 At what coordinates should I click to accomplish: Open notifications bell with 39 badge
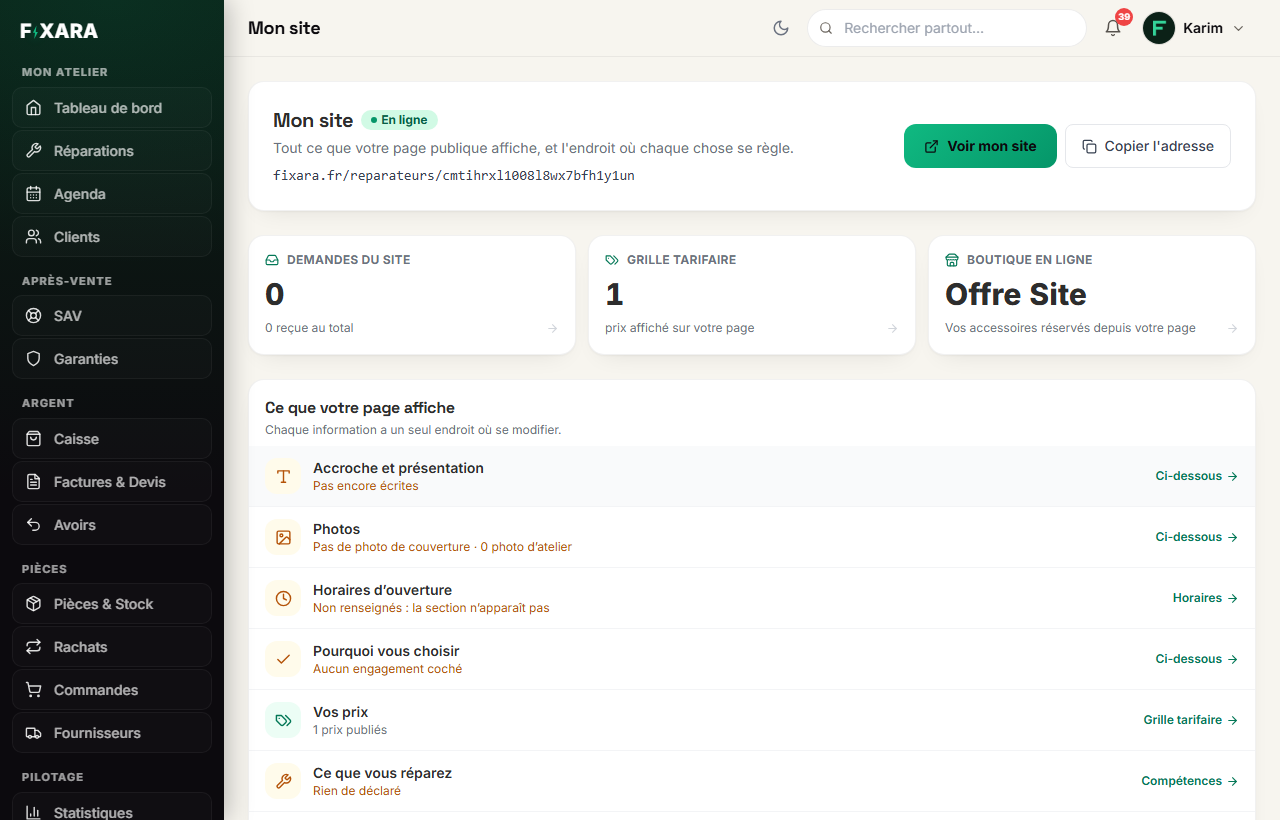click(x=1113, y=28)
